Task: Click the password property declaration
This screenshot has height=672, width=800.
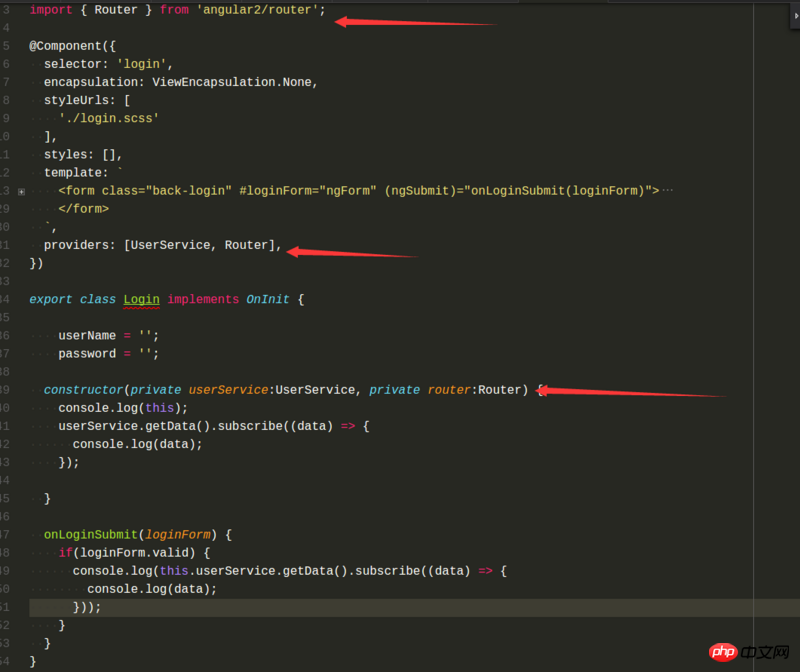Action: click(87, 353)
